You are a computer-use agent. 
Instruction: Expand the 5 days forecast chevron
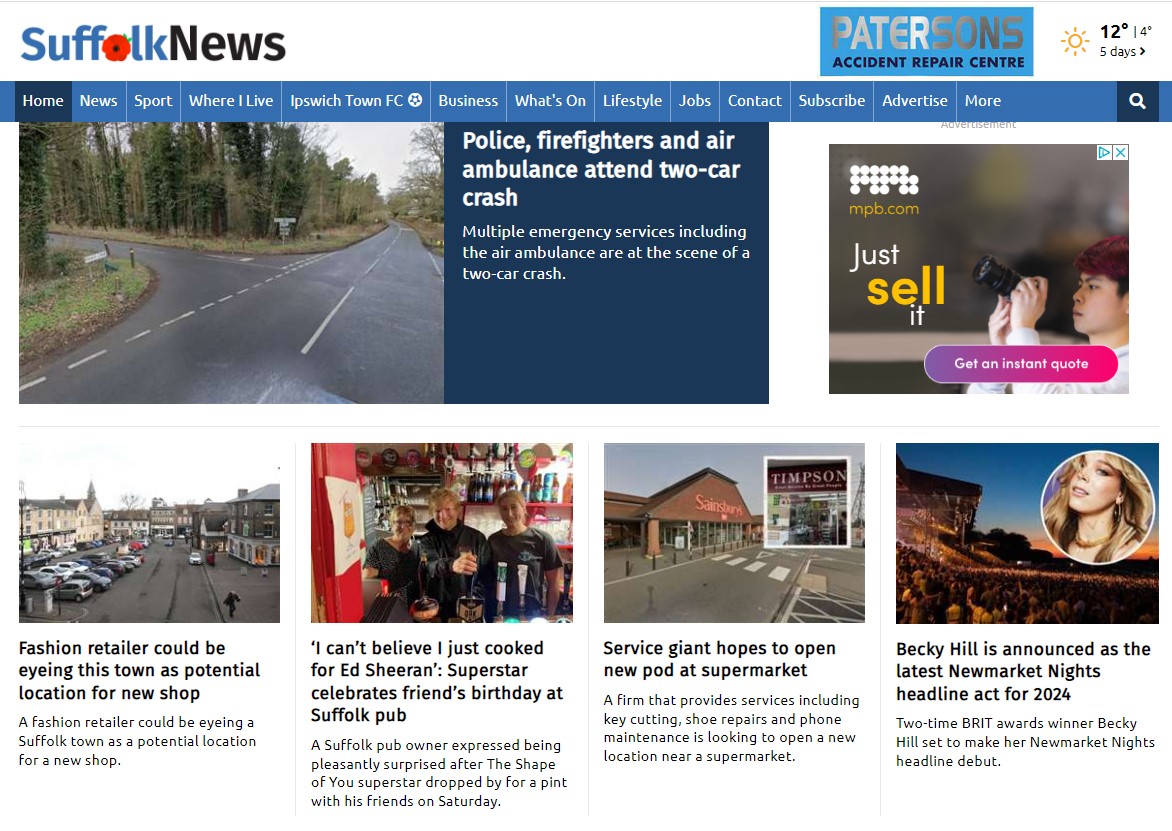point(1142,52)
